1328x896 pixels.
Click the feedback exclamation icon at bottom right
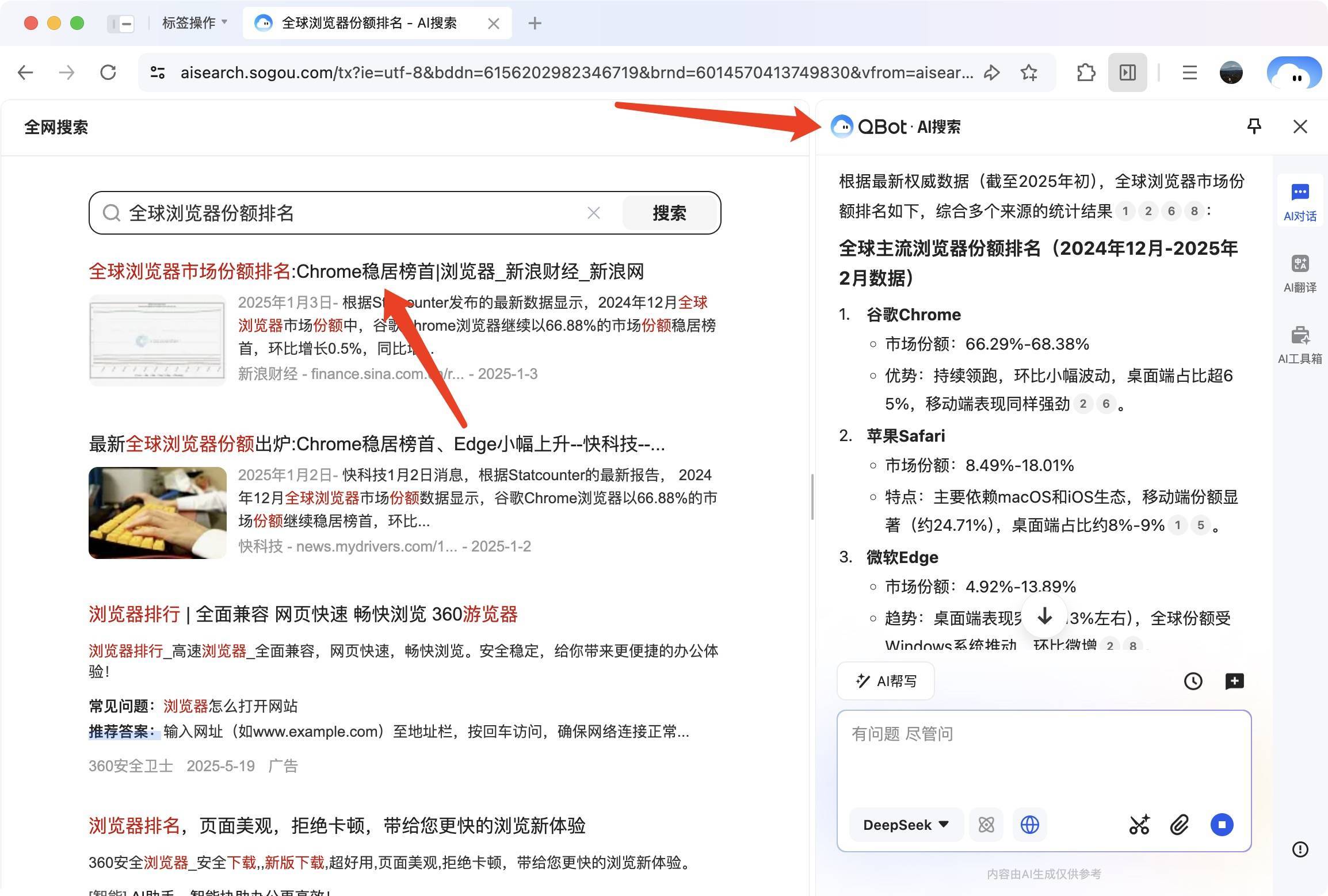click(x=1300, y=851)
